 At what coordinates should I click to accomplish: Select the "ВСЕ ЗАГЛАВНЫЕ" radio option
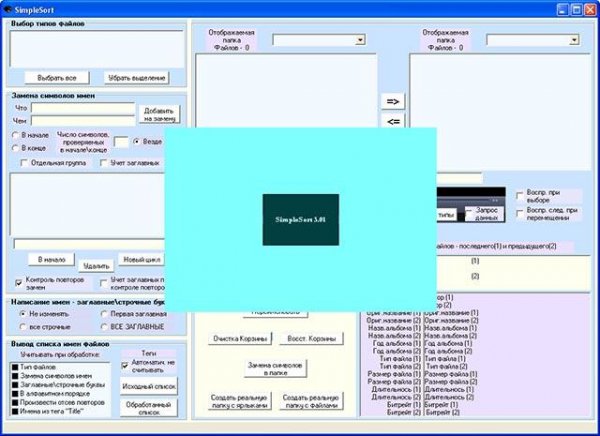tap(104, 327)
